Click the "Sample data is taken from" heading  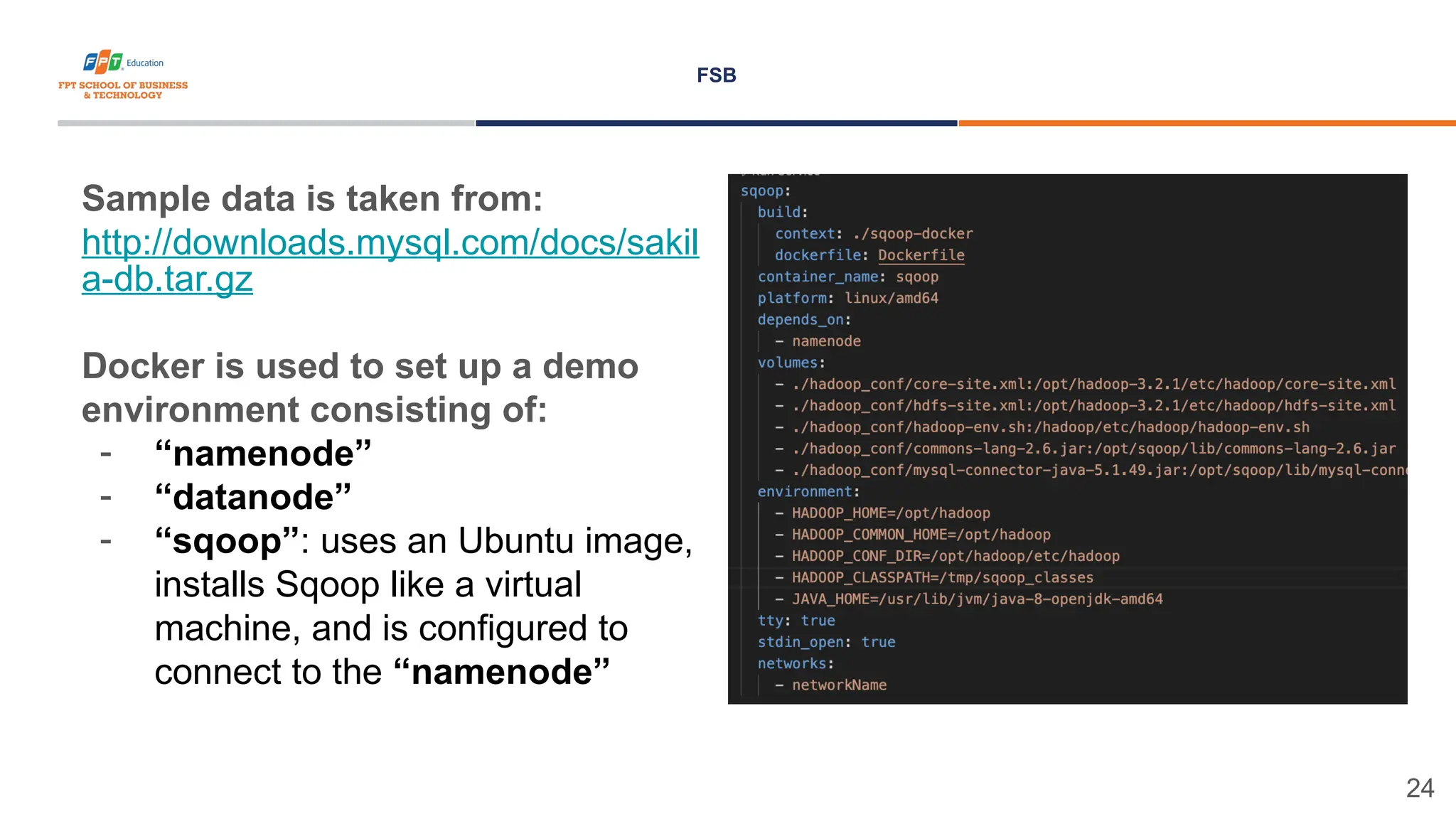tap(312, 198)
